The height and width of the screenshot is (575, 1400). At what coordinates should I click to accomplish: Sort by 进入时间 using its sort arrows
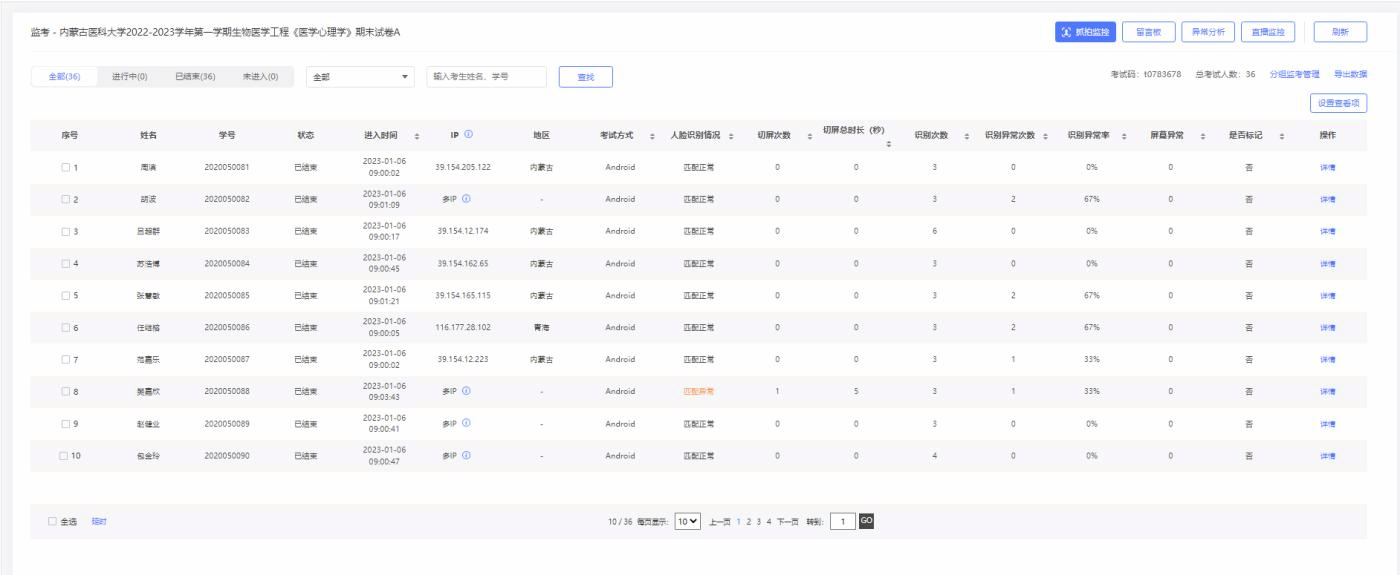tap(417, 136)
